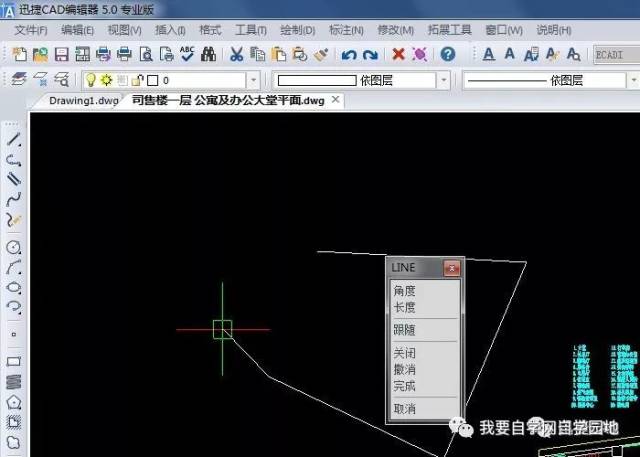Open the 拓展工具 menu
The height and width of the screenshot is (457, 640).
[x=449, y=30]
